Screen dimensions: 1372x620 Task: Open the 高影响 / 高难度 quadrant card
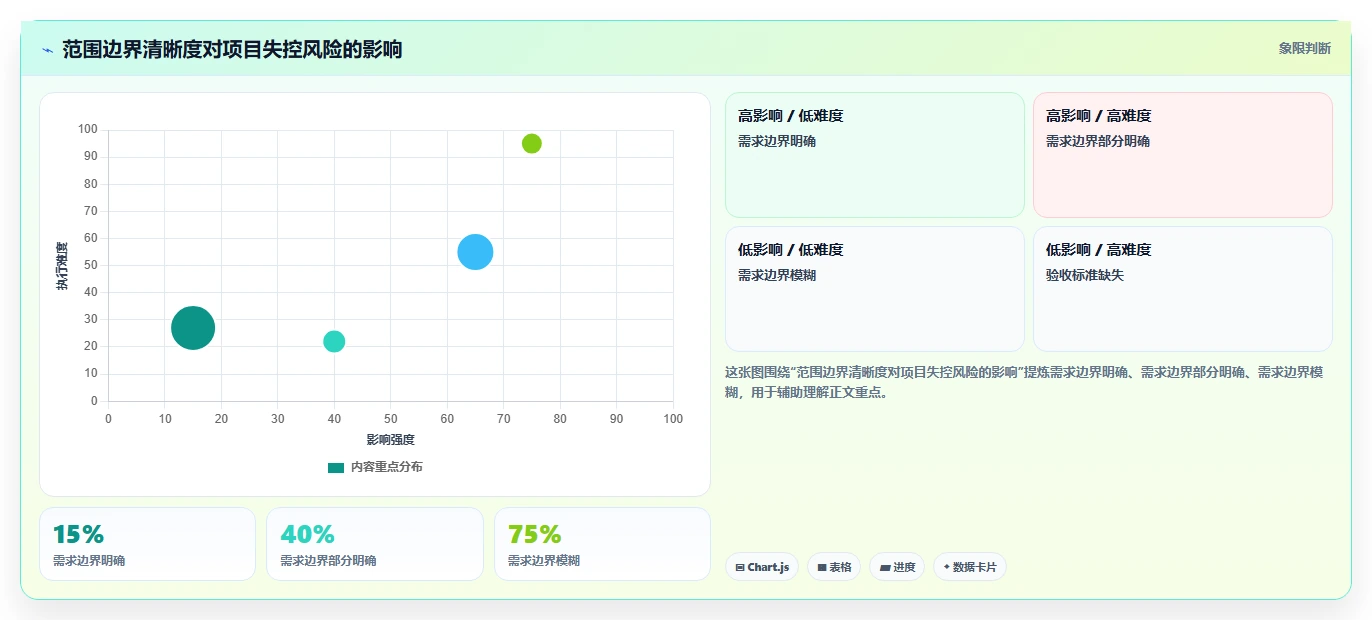1183,155
